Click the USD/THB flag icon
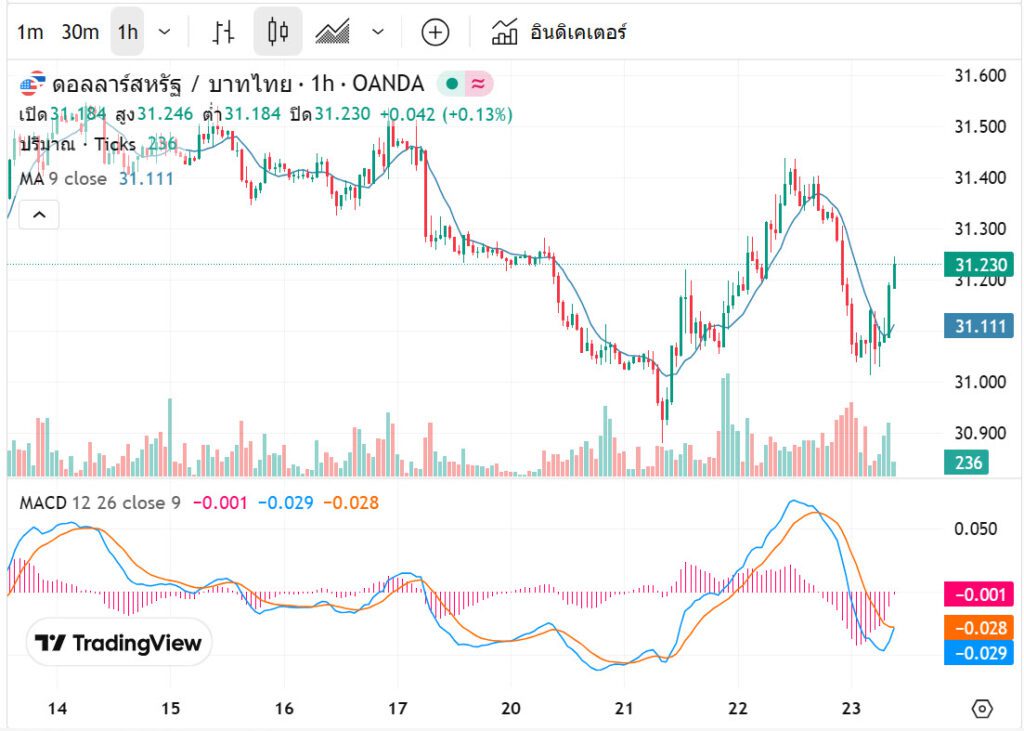The width and height of the screenshot is (1024, 731). pos(33,84)
